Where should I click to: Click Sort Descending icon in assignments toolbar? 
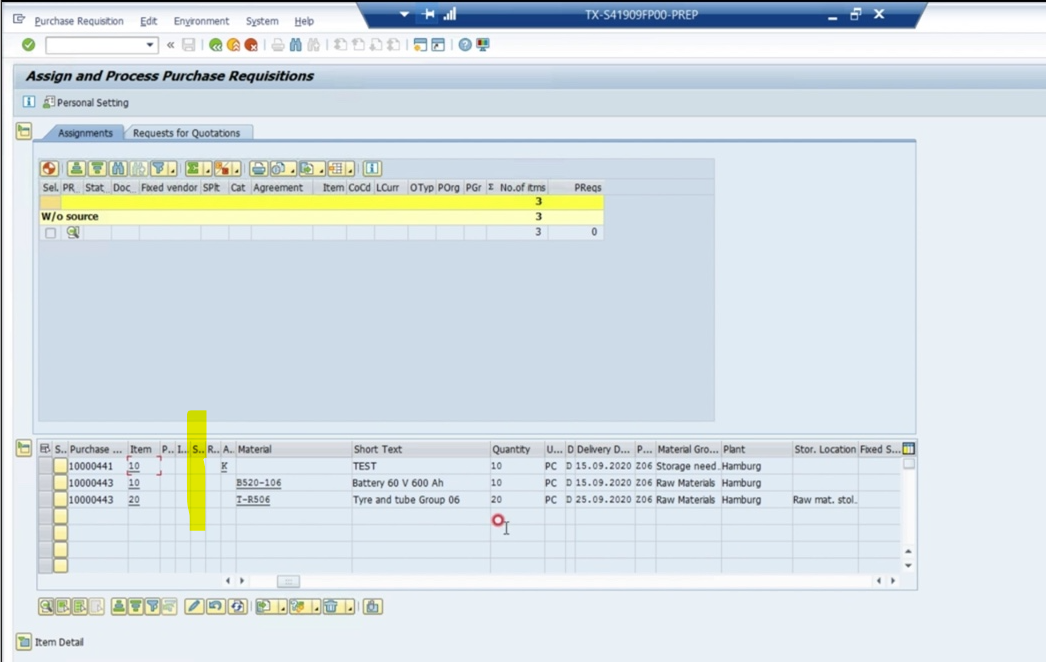(97, 168)
